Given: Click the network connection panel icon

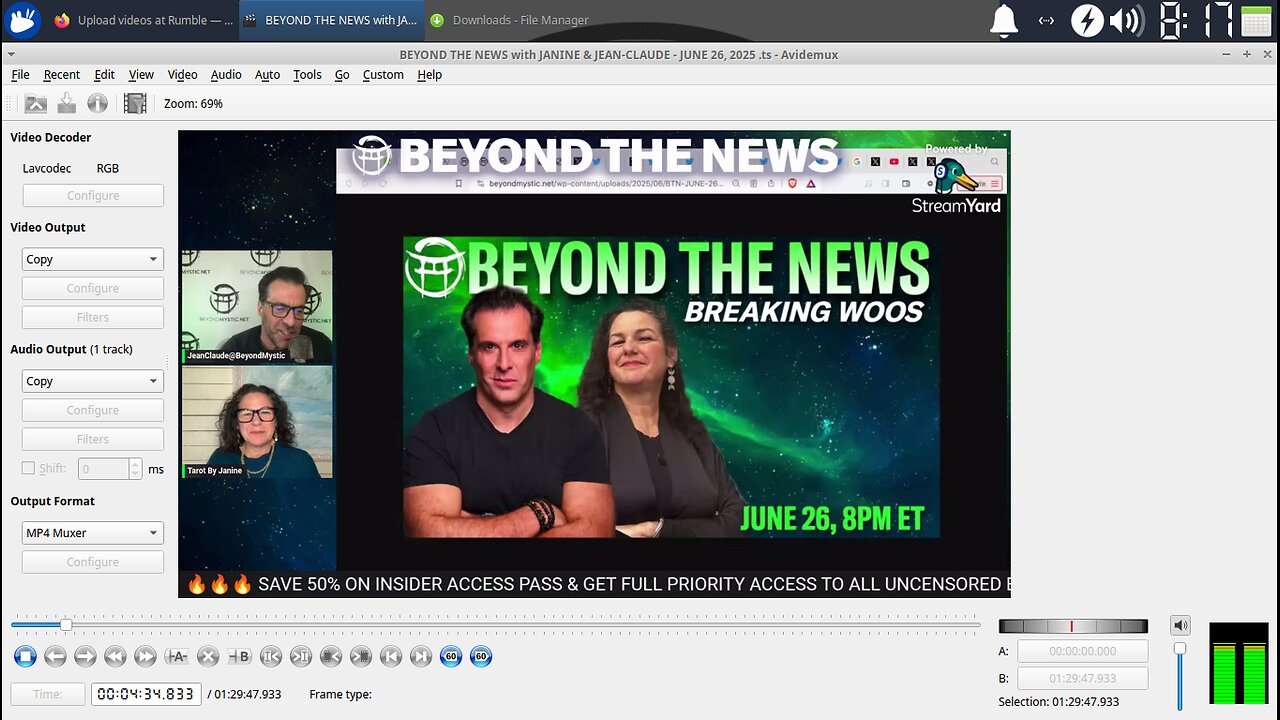Looking at the screenshot, I should [1046, 21].
